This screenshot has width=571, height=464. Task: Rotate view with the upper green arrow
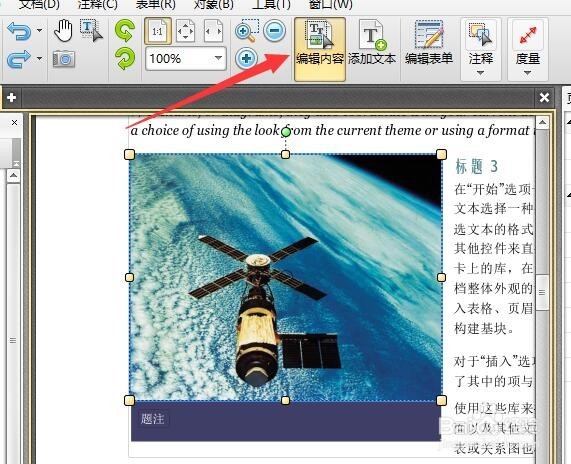[x=125, y=31]
